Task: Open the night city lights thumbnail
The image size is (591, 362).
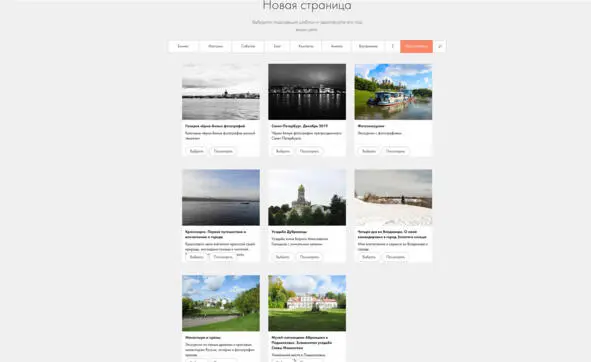Action: [x=307, y=92]
